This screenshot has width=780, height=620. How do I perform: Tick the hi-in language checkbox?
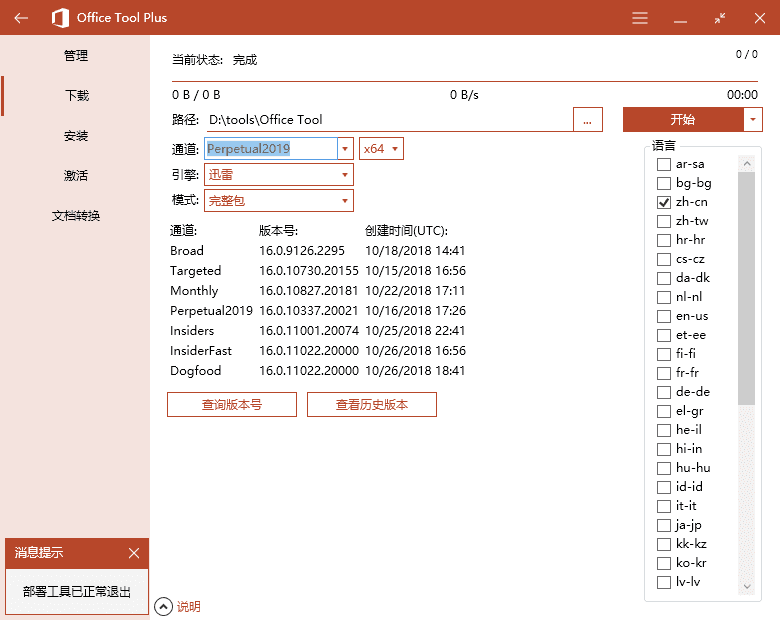coord(664,449)
